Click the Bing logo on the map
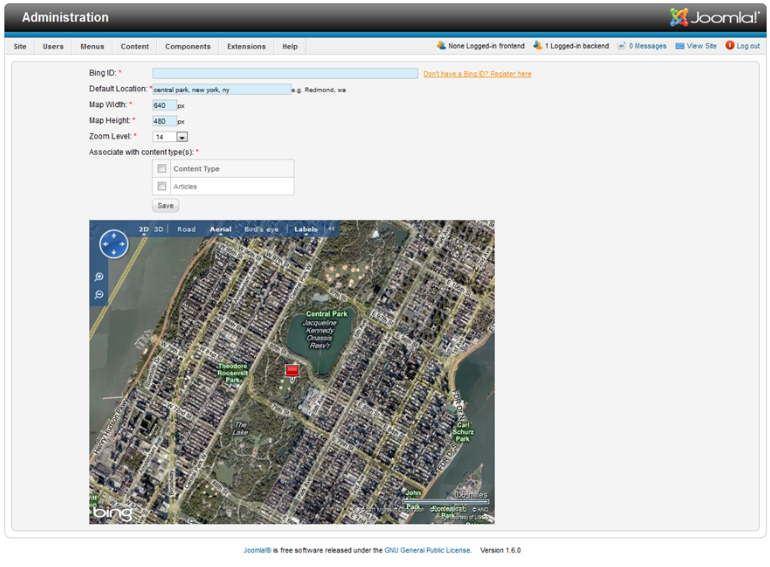770x567 pixels. point(112,513)
